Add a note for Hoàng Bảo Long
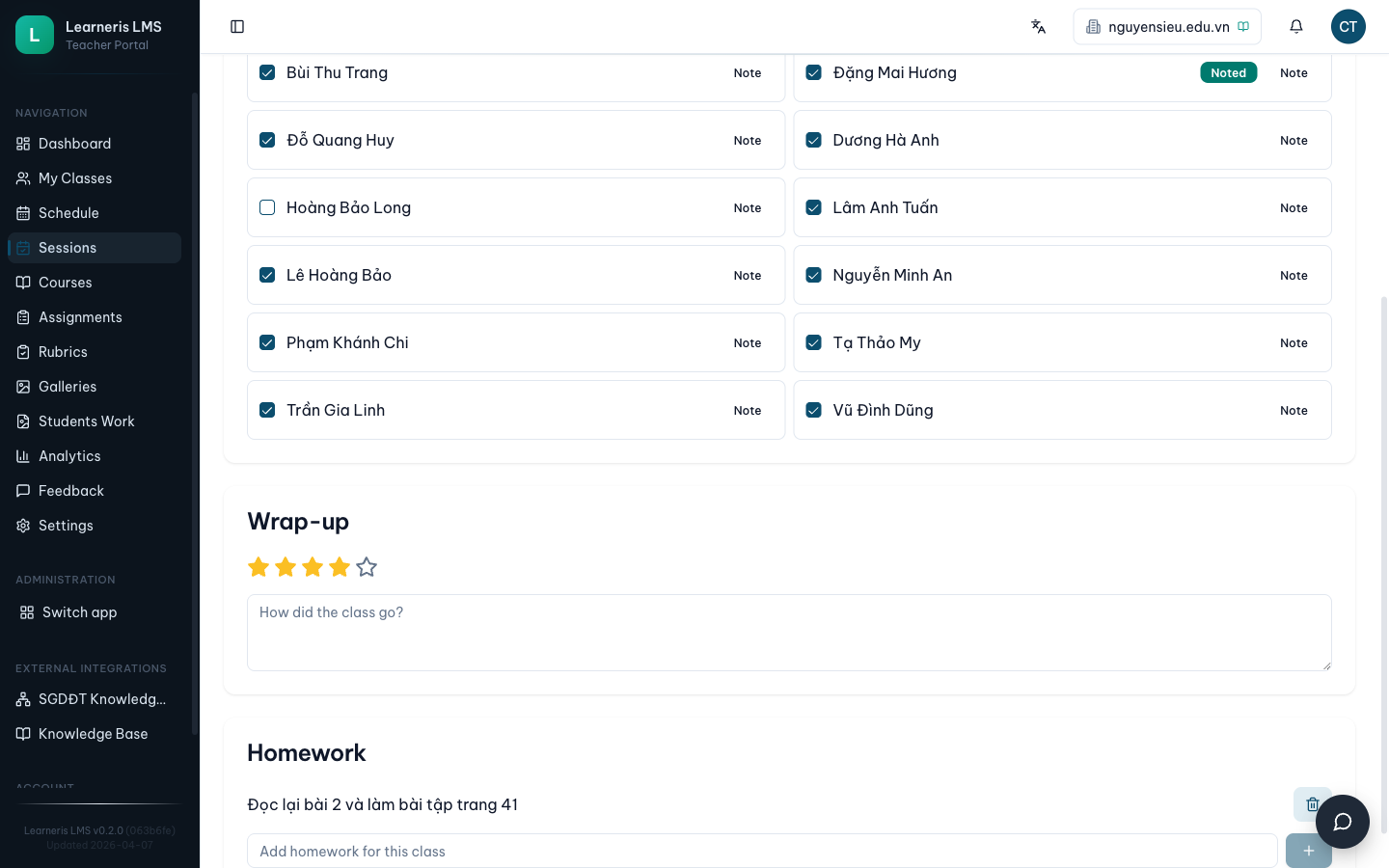Image resolution: width=1389 pixels, height=868 pixels. [x=748, y=207]
